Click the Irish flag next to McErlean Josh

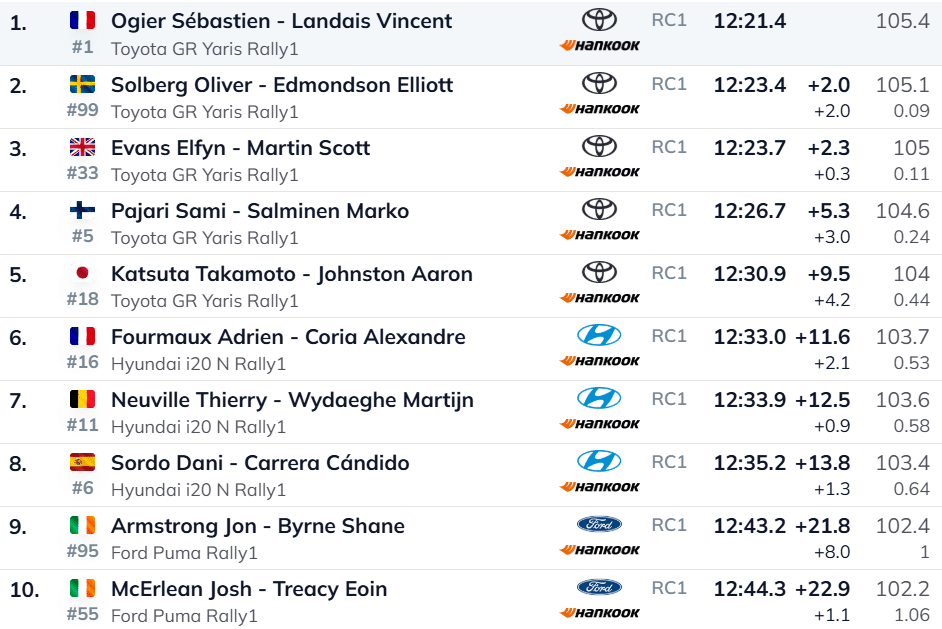pyautogui.click(x=82, y=589)
